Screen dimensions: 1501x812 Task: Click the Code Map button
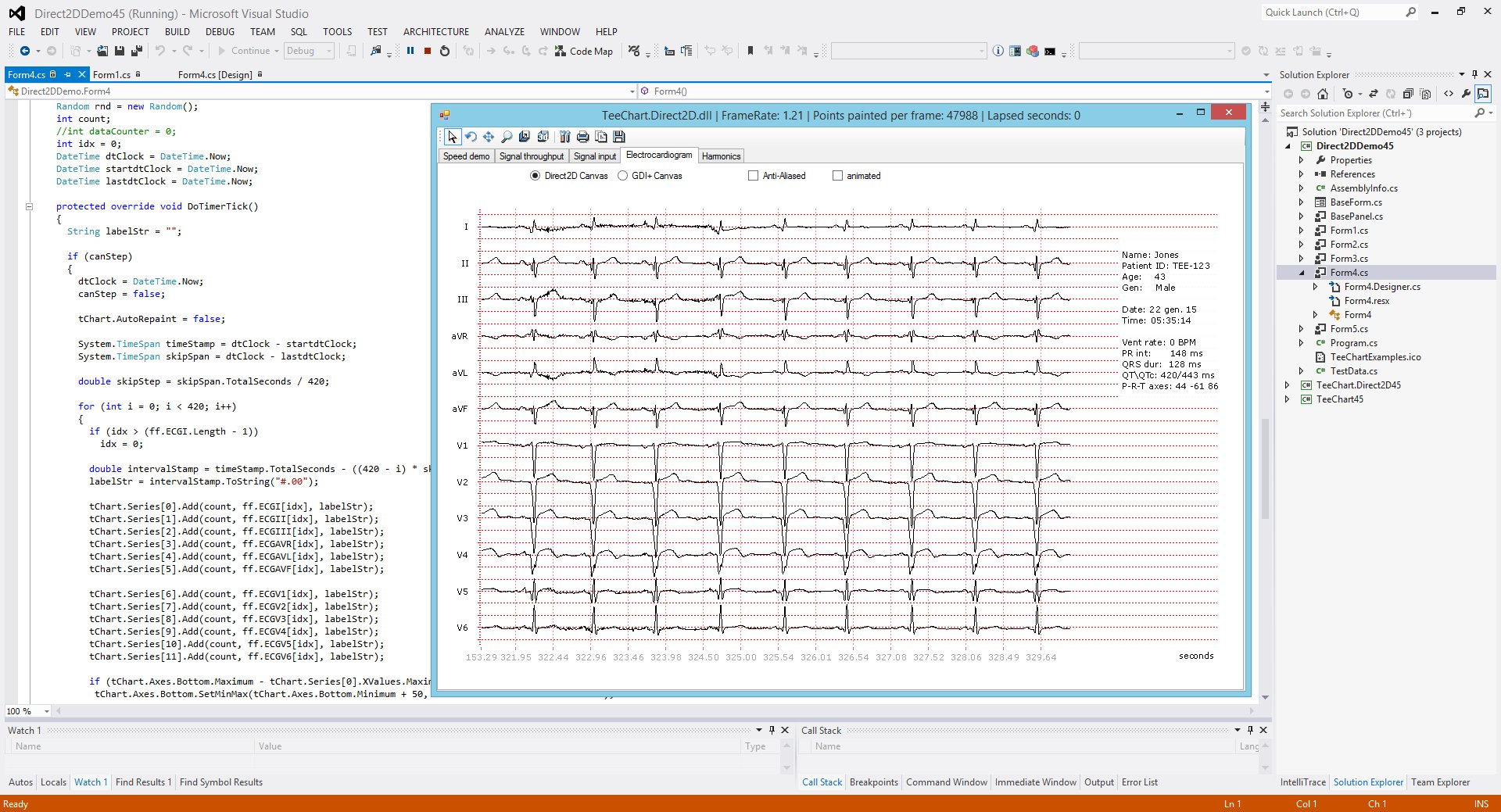584,51
